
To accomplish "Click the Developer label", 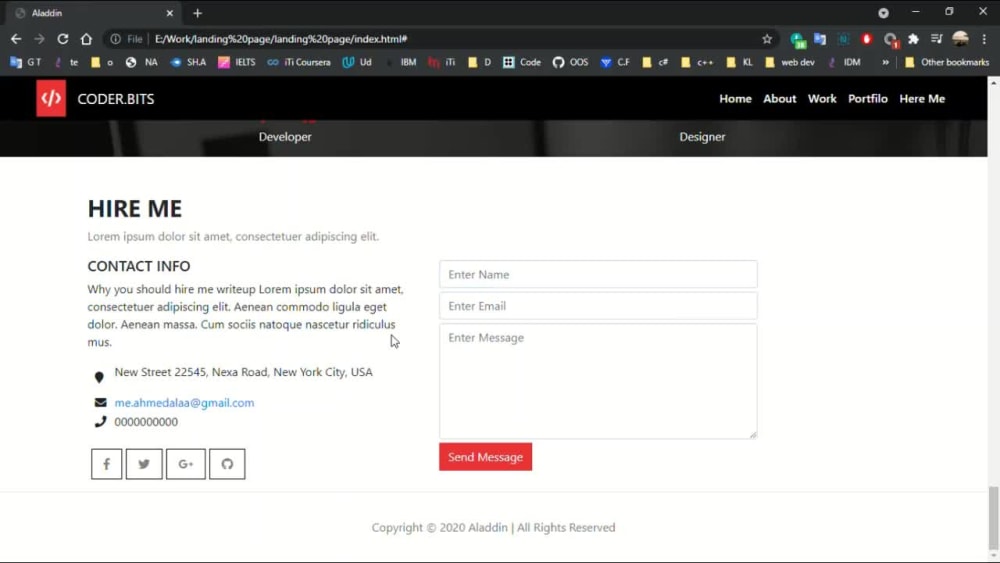I will (285, 136).
